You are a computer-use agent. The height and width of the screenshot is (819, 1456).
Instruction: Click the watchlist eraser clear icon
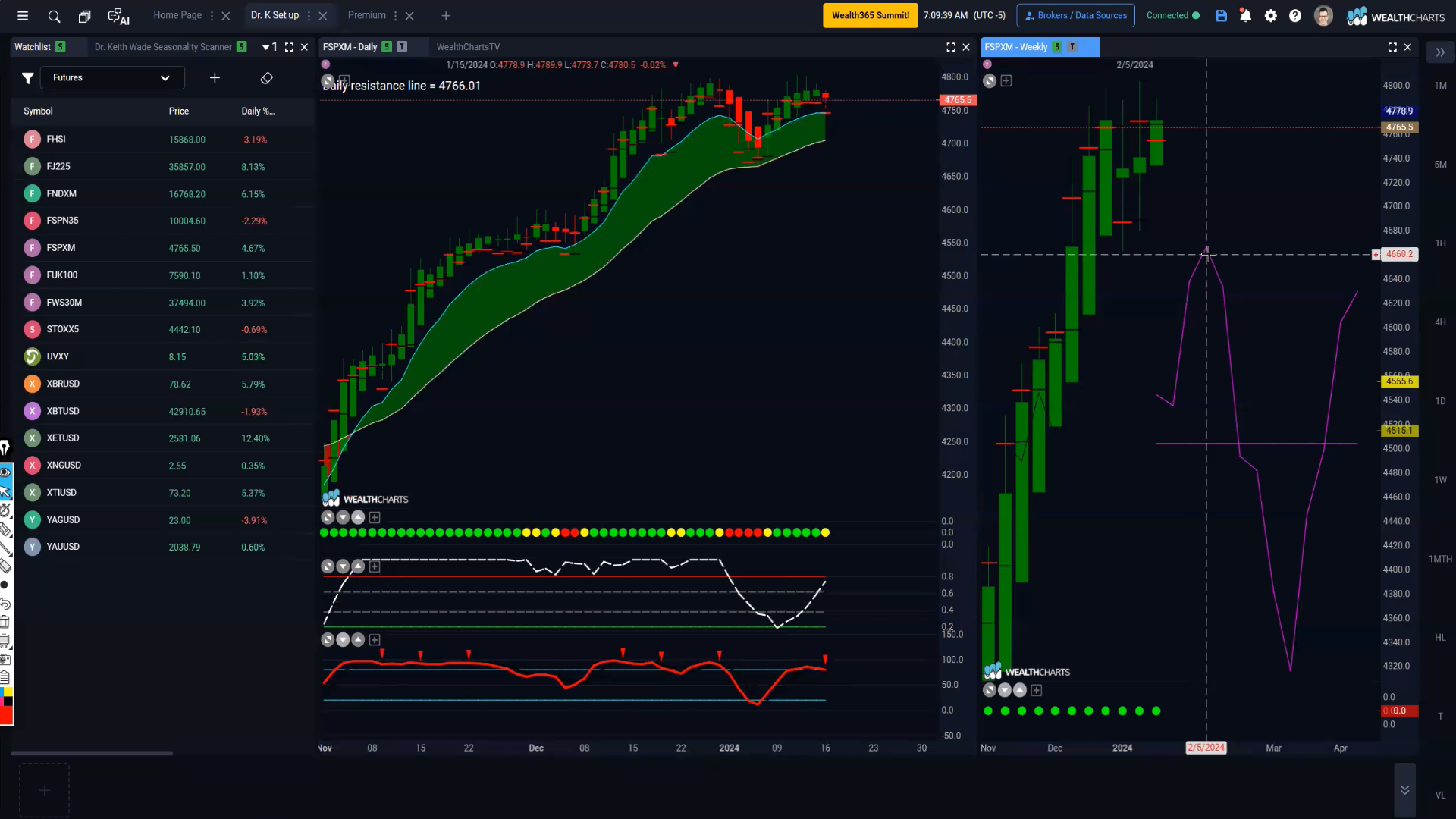click(x=266, y=78)
